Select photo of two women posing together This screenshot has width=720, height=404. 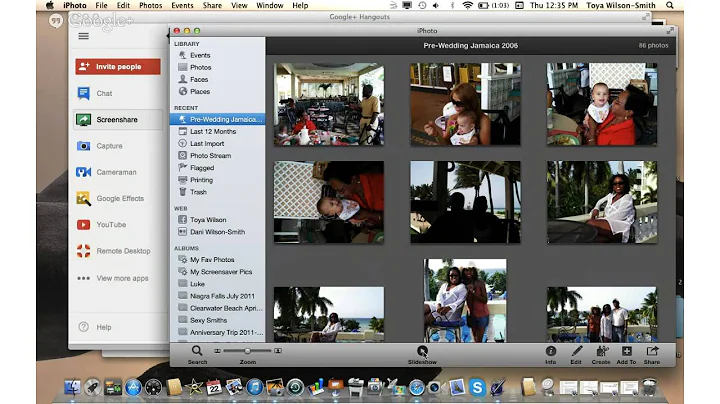[465, 300]
